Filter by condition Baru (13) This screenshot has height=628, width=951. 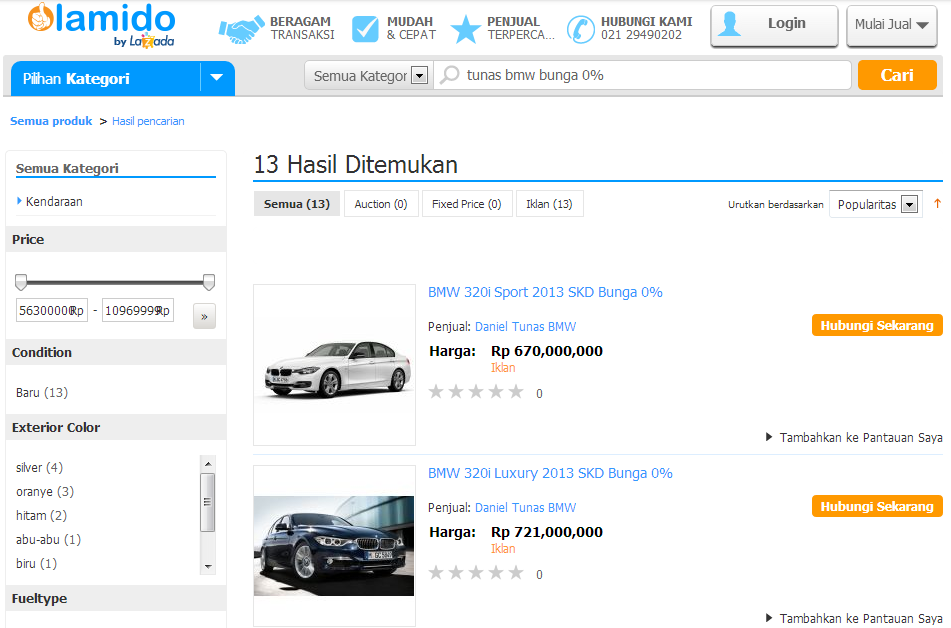click(x=42, y=393)
